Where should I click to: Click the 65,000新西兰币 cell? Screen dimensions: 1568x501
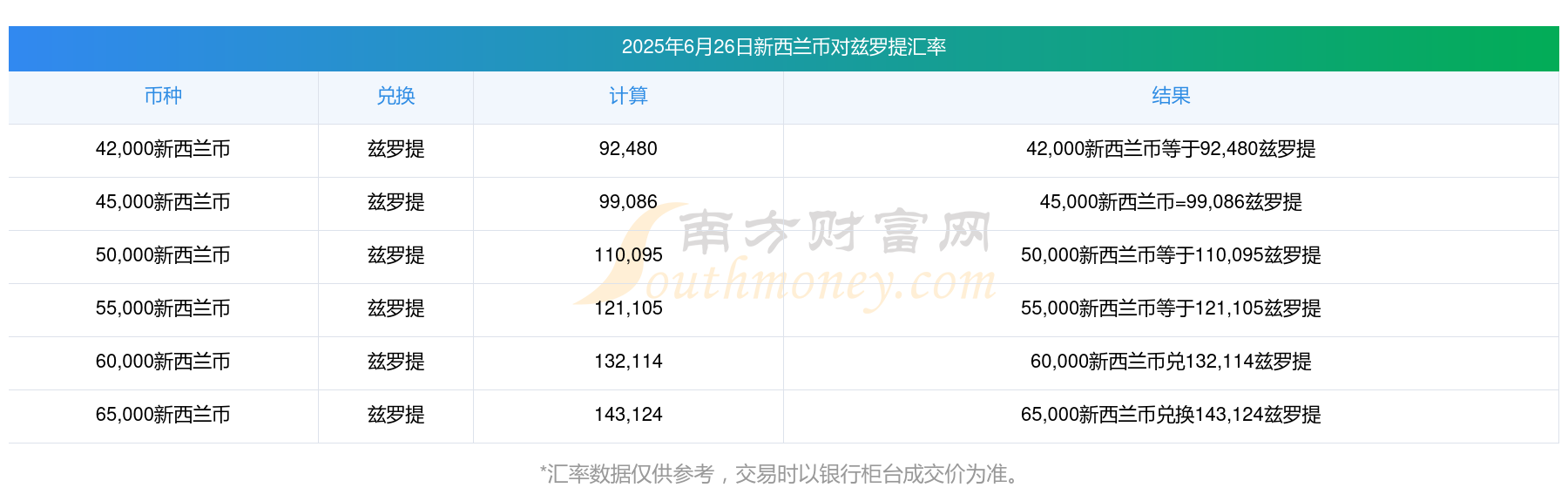tap(163, 415)
